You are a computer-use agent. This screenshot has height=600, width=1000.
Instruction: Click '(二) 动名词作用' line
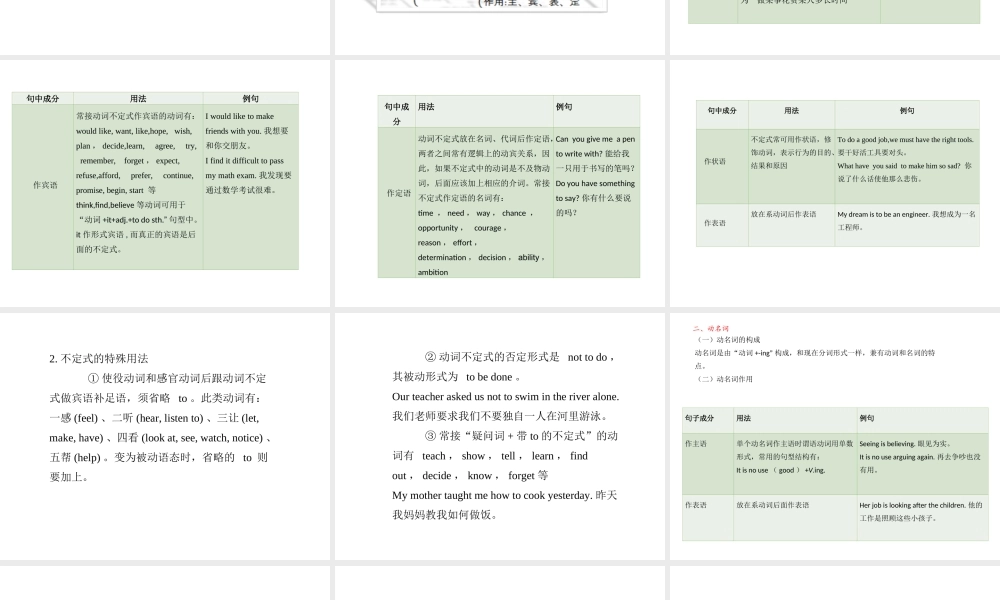724,379
